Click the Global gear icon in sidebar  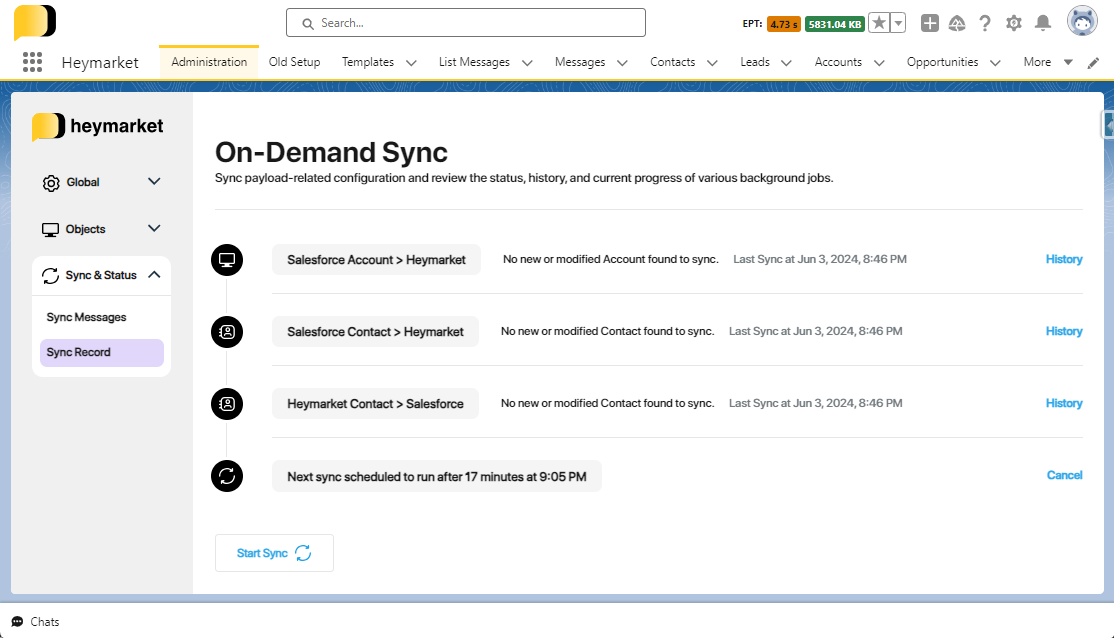coord(50,183)
